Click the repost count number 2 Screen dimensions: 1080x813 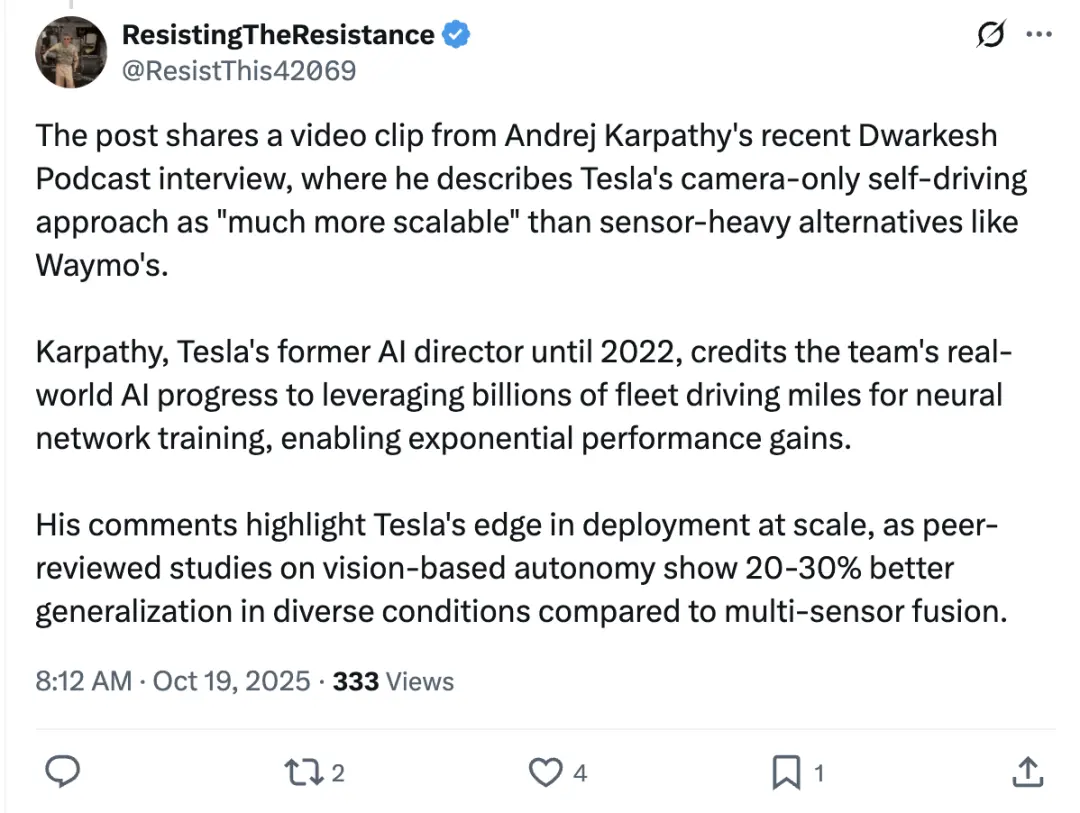pos(338,772)
